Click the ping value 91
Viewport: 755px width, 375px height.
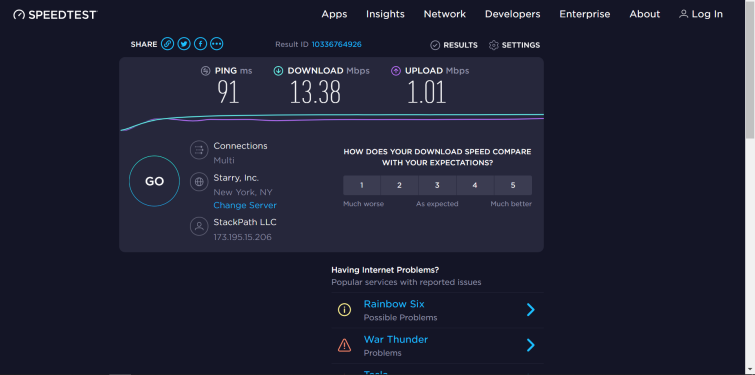[x=228, y=92]
